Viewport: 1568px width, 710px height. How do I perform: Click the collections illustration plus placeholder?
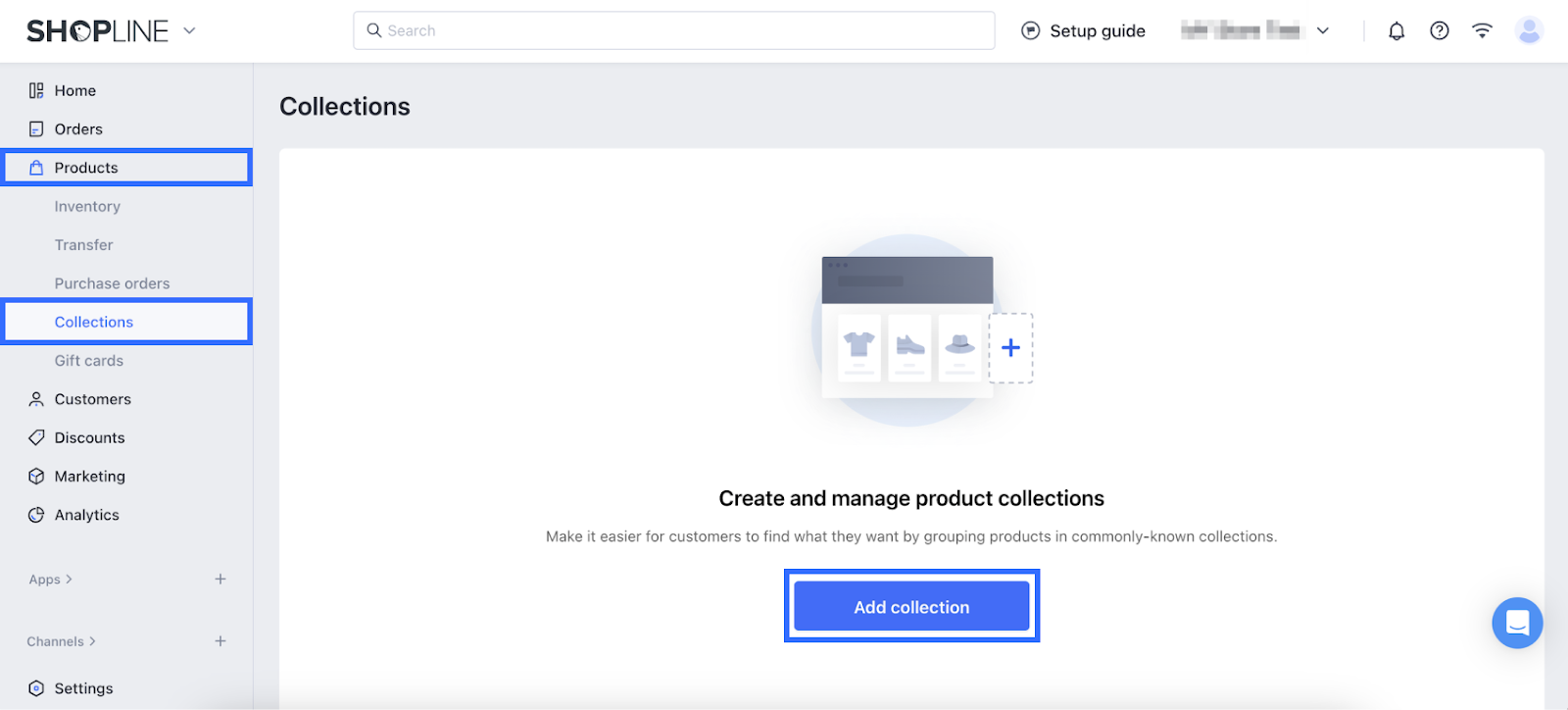(x=1010, y=348)
